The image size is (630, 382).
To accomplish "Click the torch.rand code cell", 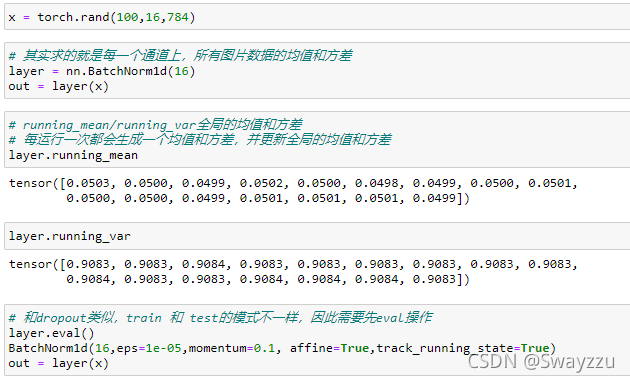I will pos(317,17).
